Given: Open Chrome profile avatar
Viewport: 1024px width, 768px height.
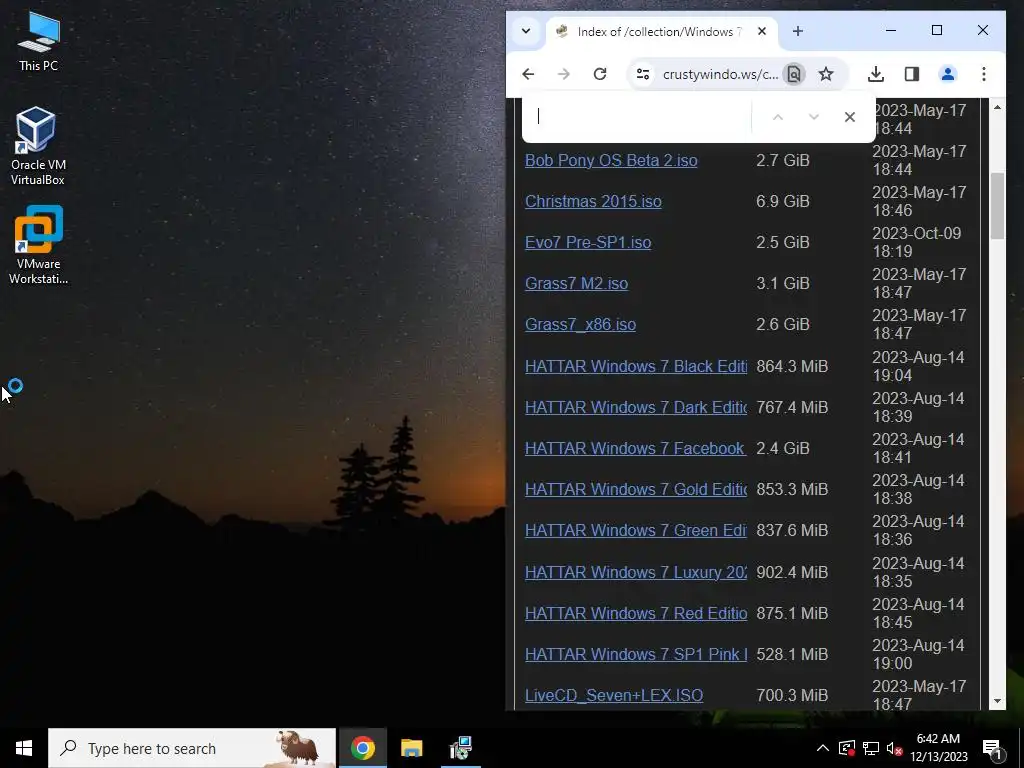Looking at the screenshot, I should [x=948, y=74].
